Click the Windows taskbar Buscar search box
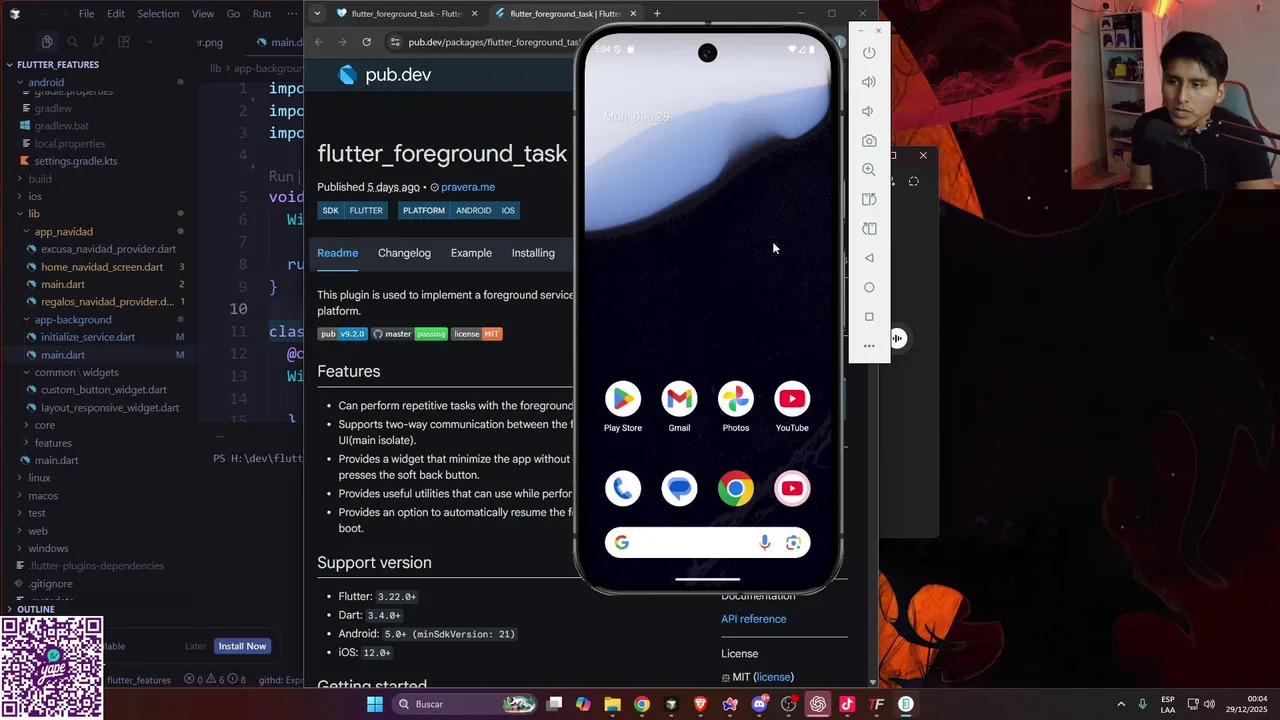 pos(466,704)
